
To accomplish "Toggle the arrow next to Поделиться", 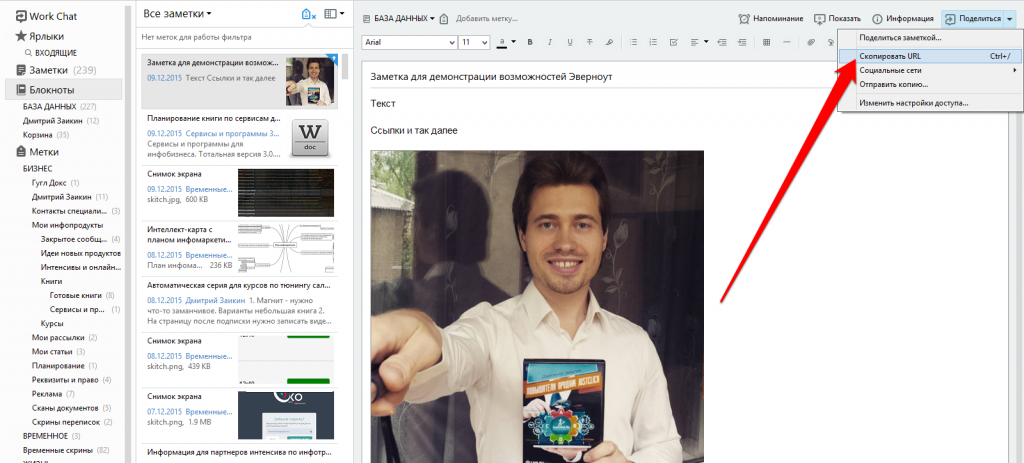I will tap(1010, 18).
